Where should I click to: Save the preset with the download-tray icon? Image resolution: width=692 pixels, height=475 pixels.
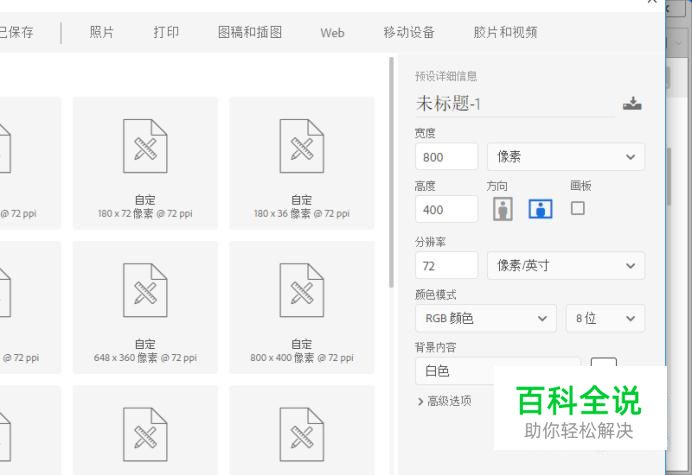click(632, 104)
